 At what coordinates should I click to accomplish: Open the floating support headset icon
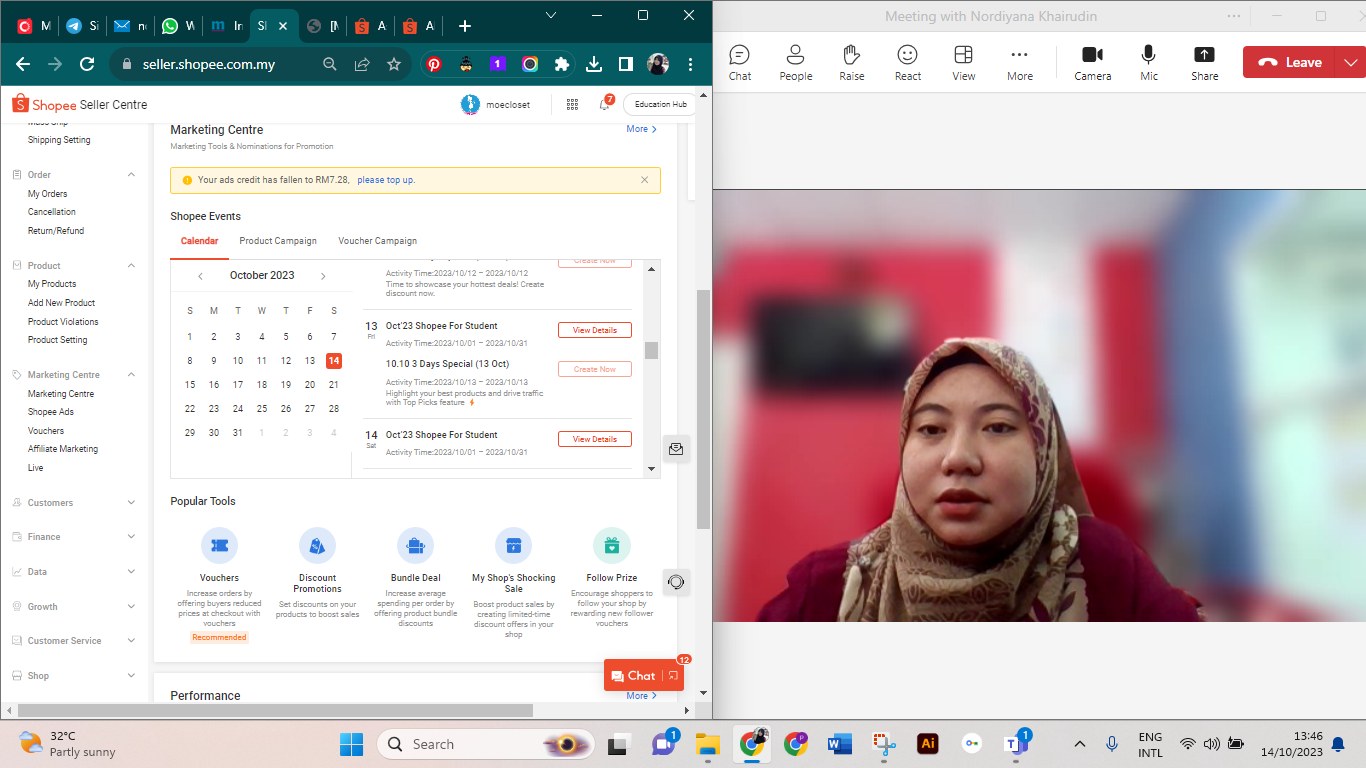676,582
